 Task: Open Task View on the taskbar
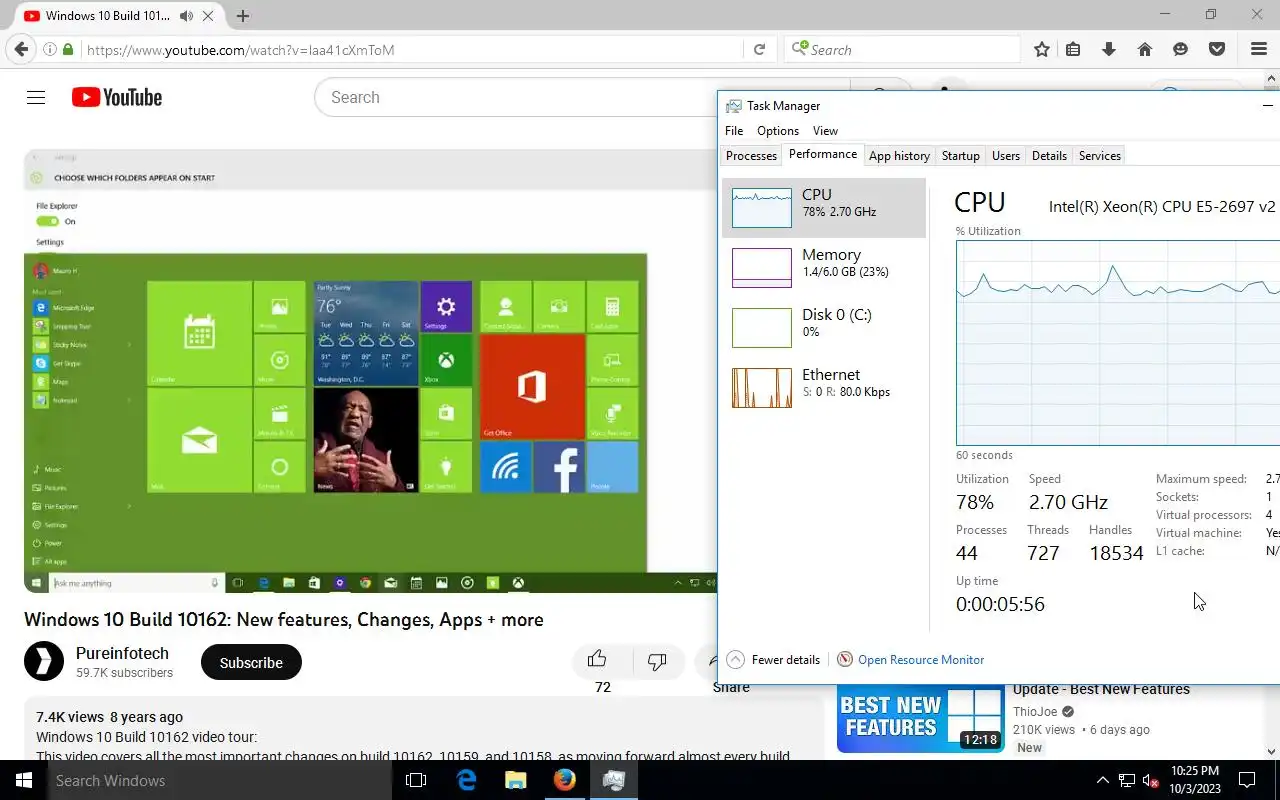click(x=416, y=780)
